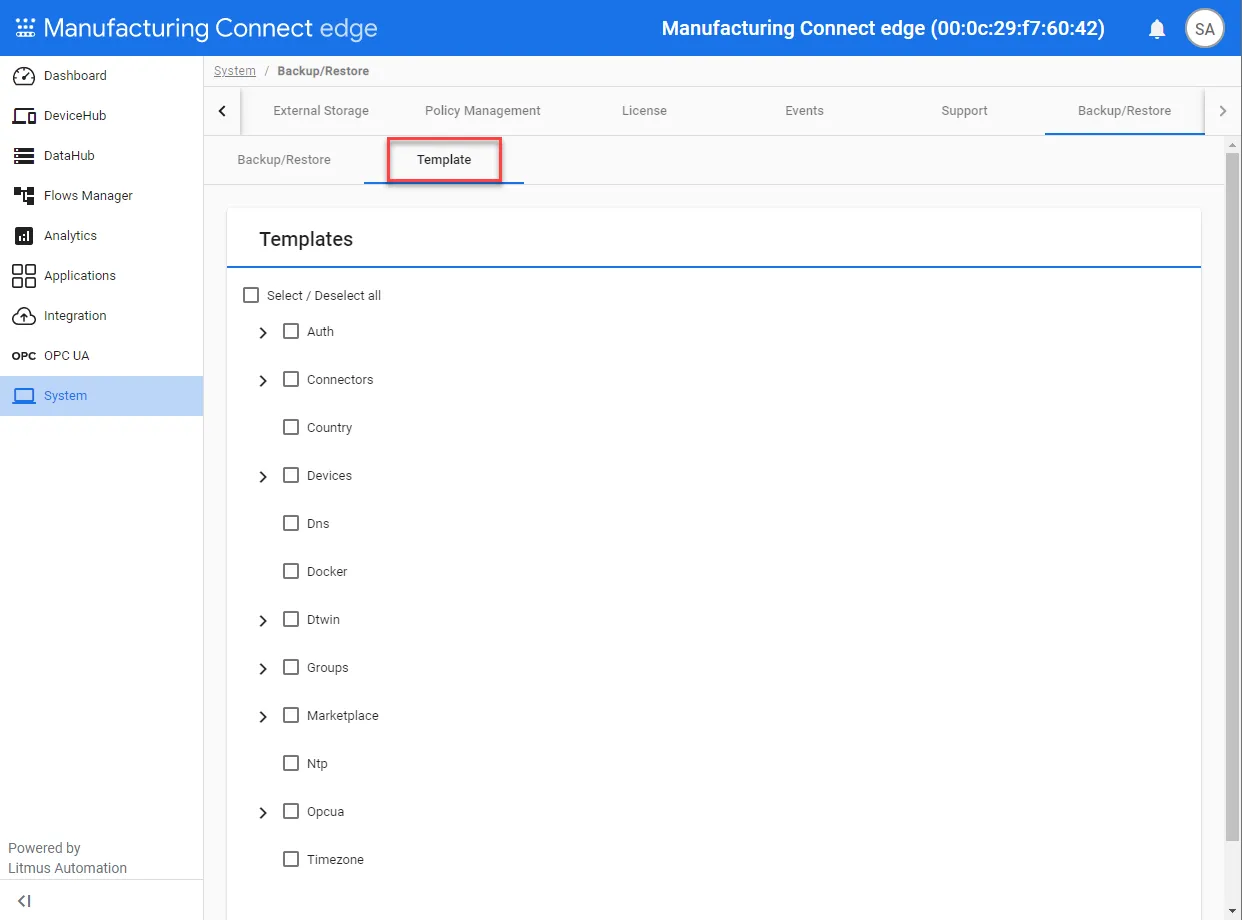
Task: Select the DataHub storage icon
Action: (x=24, y=156)
